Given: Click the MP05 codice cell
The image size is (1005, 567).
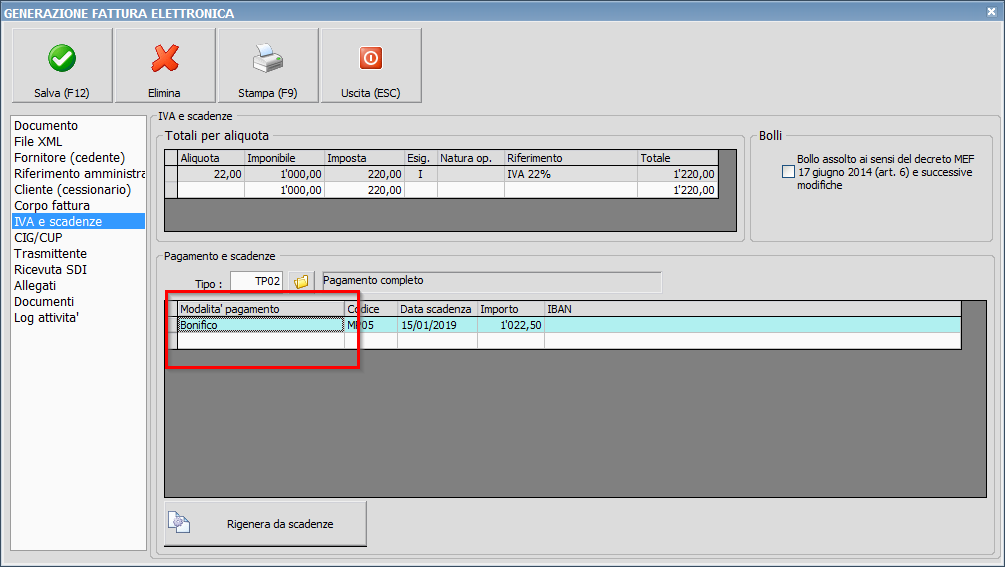Looking at the screenshot, I should point(371,325).
